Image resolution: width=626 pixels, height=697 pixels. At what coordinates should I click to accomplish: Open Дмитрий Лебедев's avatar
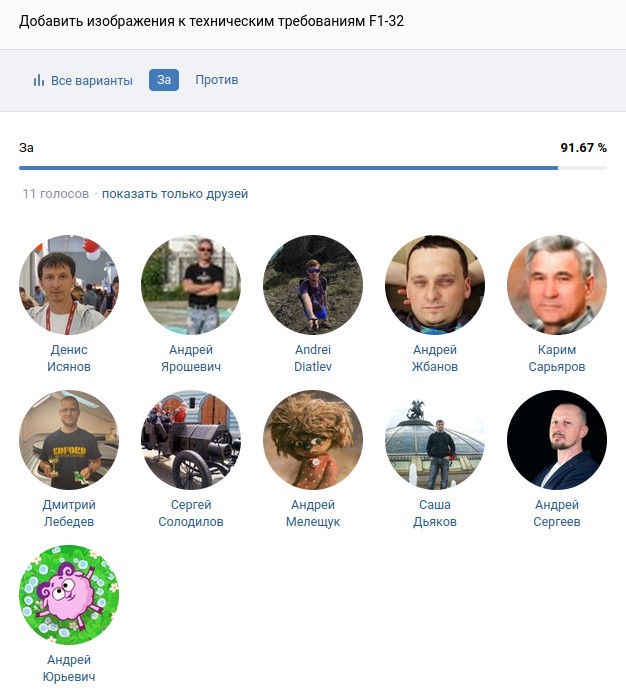(x=69, y=440)
